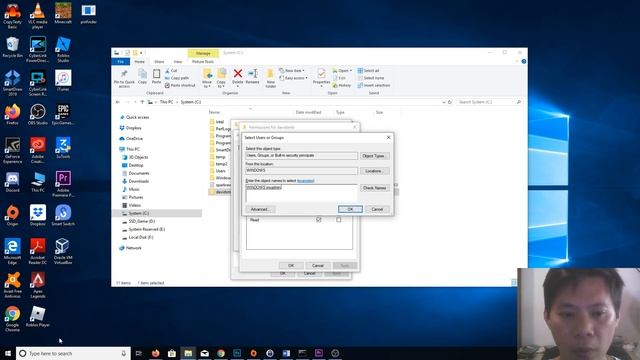Toggle the Read Deny checkbox
This screenshot has height=360, width=640.
(x=338, y=220)
